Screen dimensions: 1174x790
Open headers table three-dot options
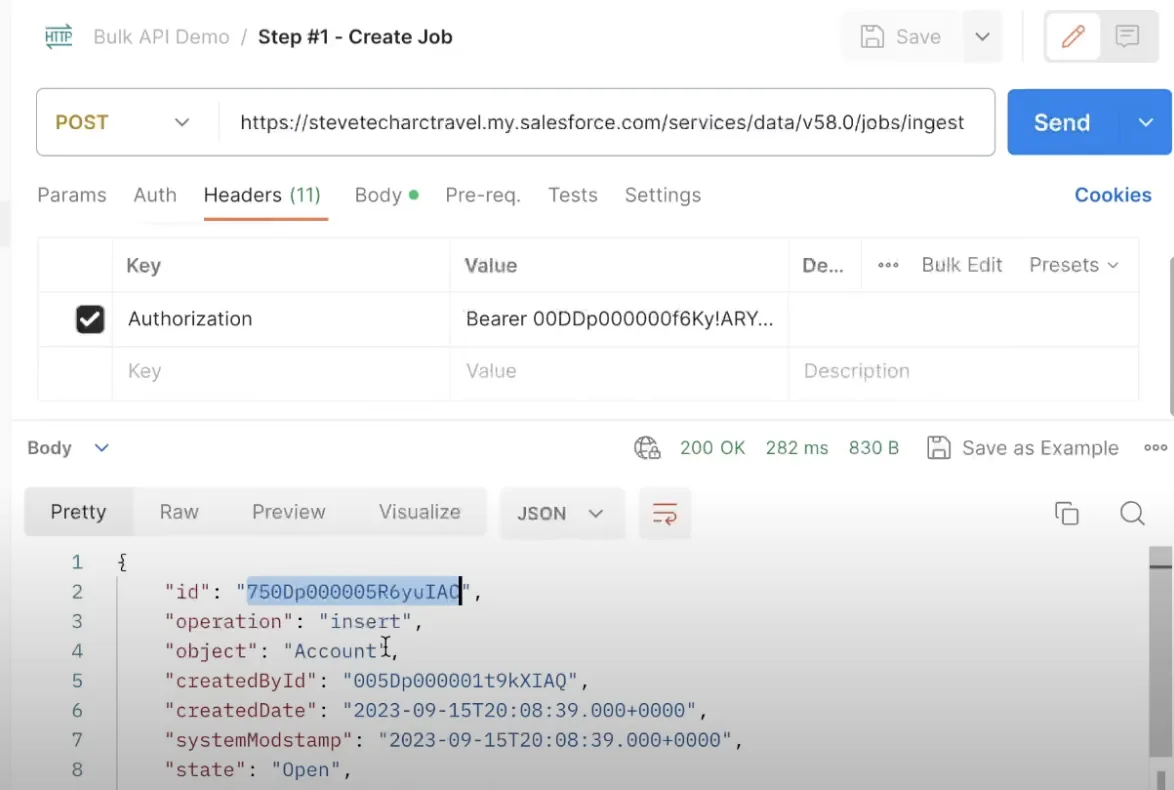pyautogui.click(x=888, y=265)
